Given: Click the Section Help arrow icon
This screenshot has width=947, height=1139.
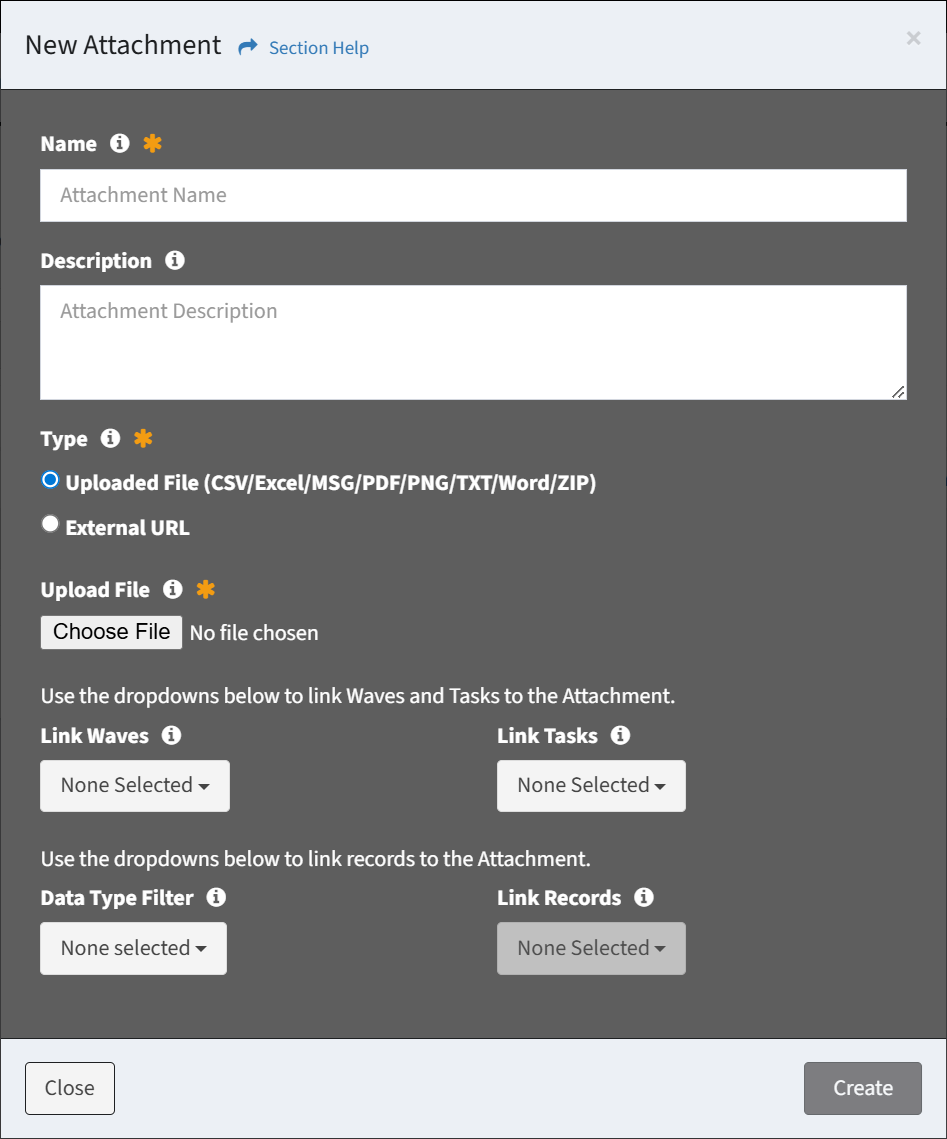Looking at the screenshot, I should [x=248, y=47].
